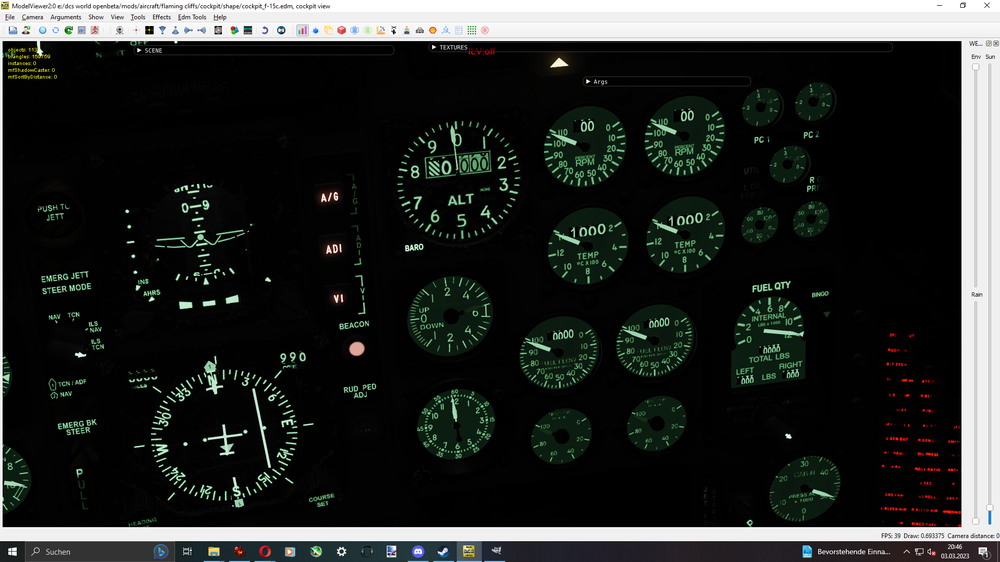Click the green grid toolbar icon

(472, 30)
